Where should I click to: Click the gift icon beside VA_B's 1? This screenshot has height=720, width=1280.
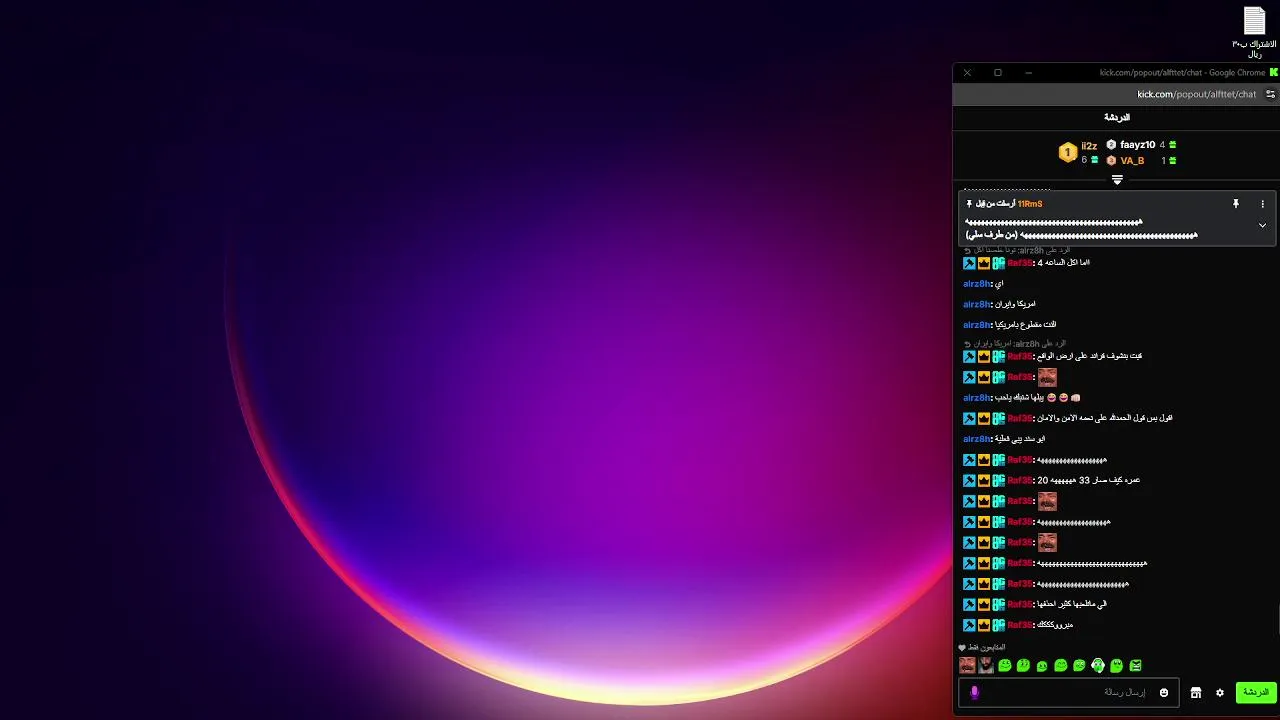click(x=1173, y=161)
